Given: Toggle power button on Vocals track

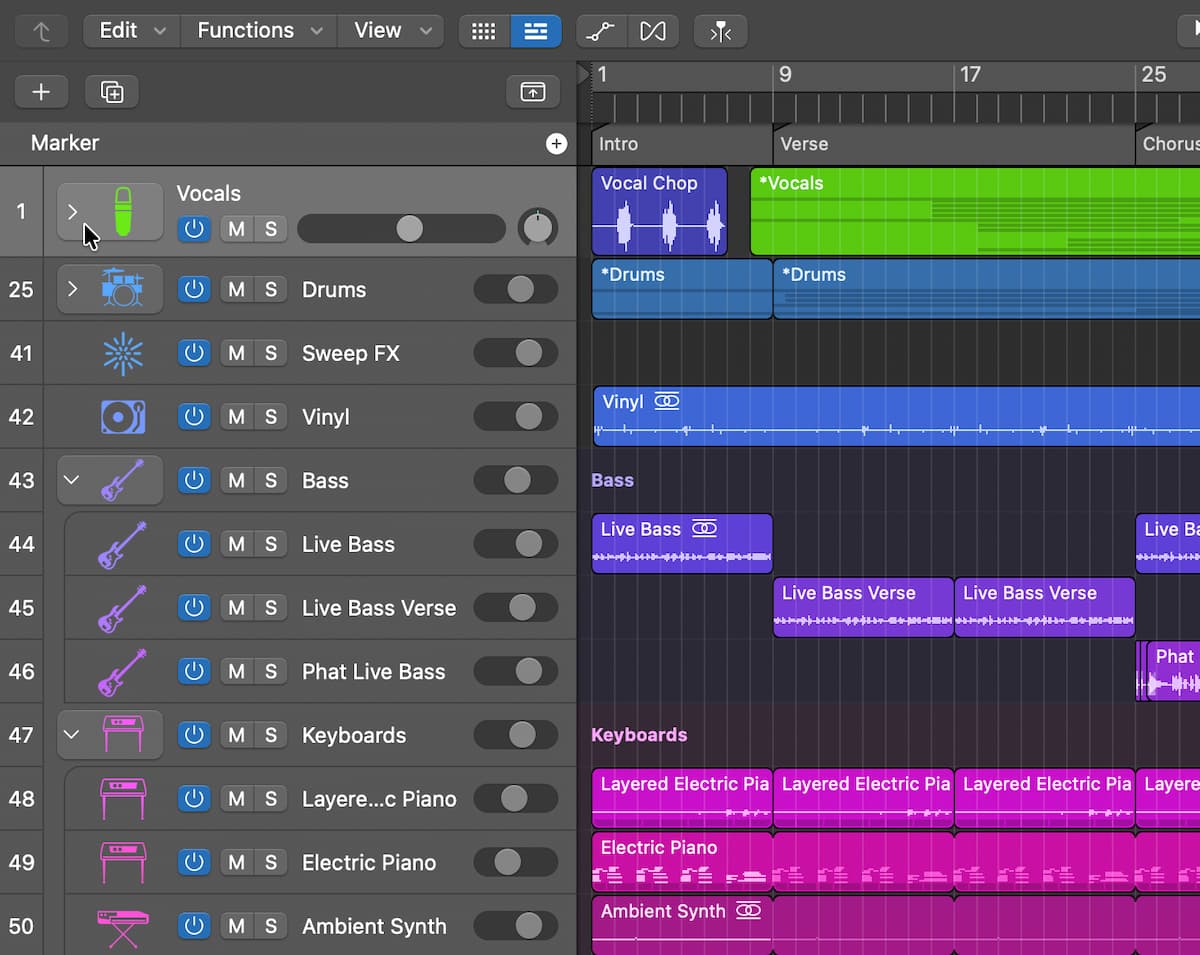Looking at the screenshot, I should click(x=194, y=229).
